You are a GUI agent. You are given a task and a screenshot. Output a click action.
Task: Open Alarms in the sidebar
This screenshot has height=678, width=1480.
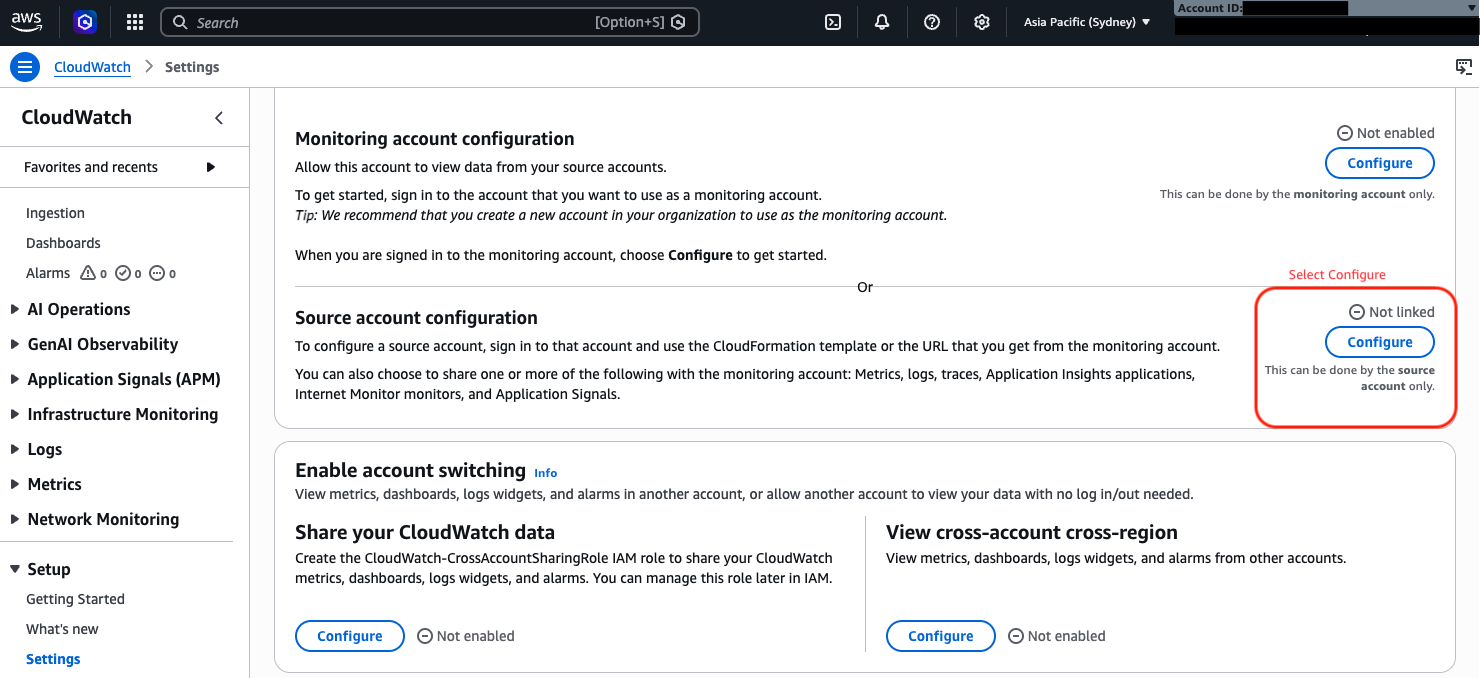click(x=48, y=273)
